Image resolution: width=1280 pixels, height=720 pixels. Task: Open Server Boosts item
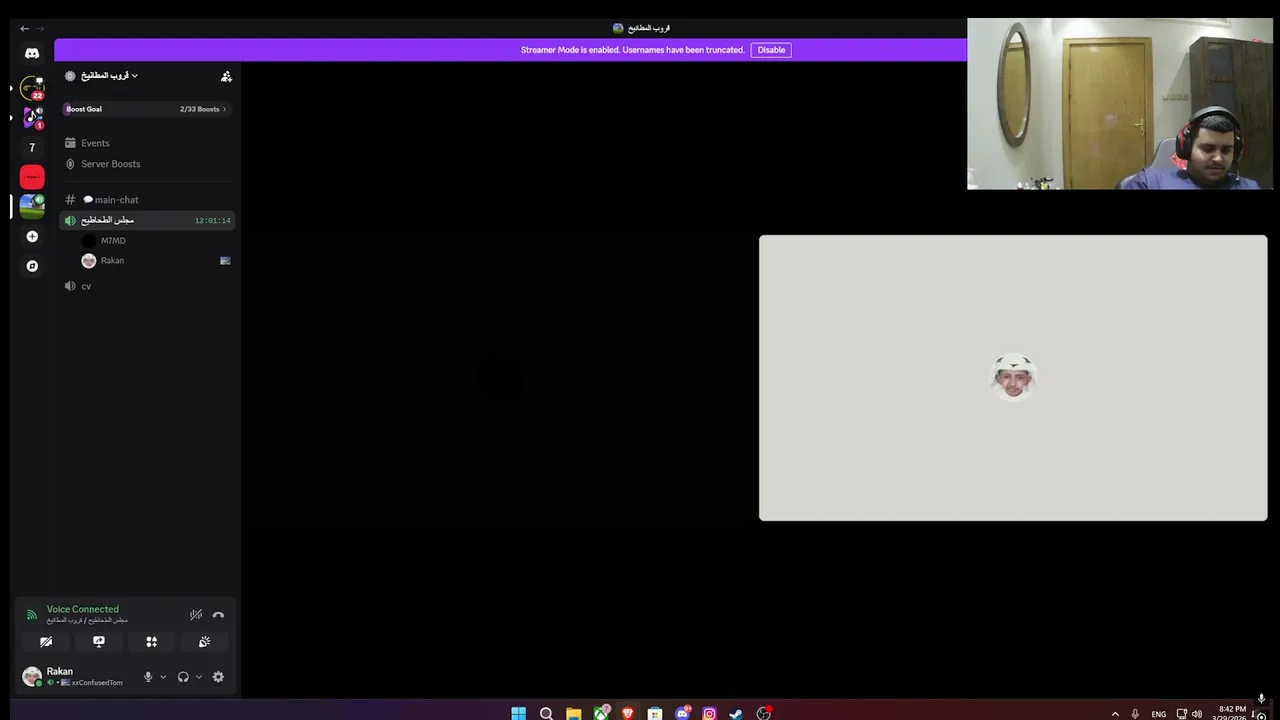147,164
